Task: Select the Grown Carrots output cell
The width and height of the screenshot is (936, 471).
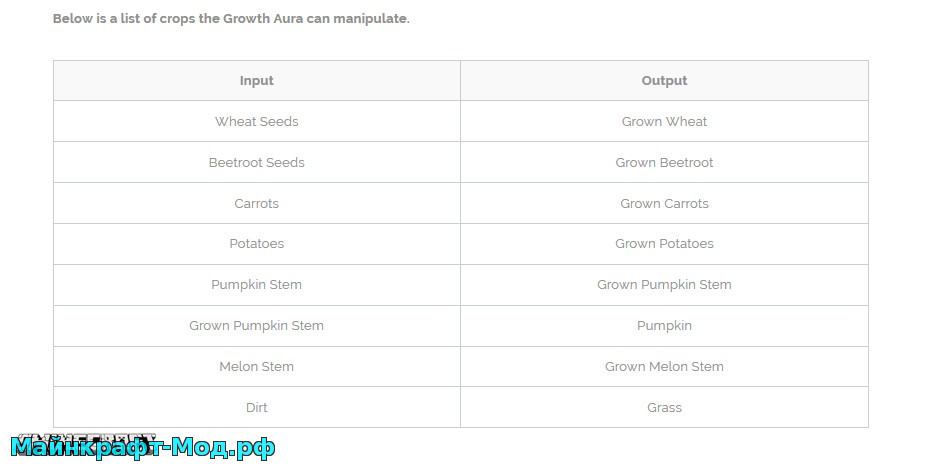Action: [x=664, y=204]
